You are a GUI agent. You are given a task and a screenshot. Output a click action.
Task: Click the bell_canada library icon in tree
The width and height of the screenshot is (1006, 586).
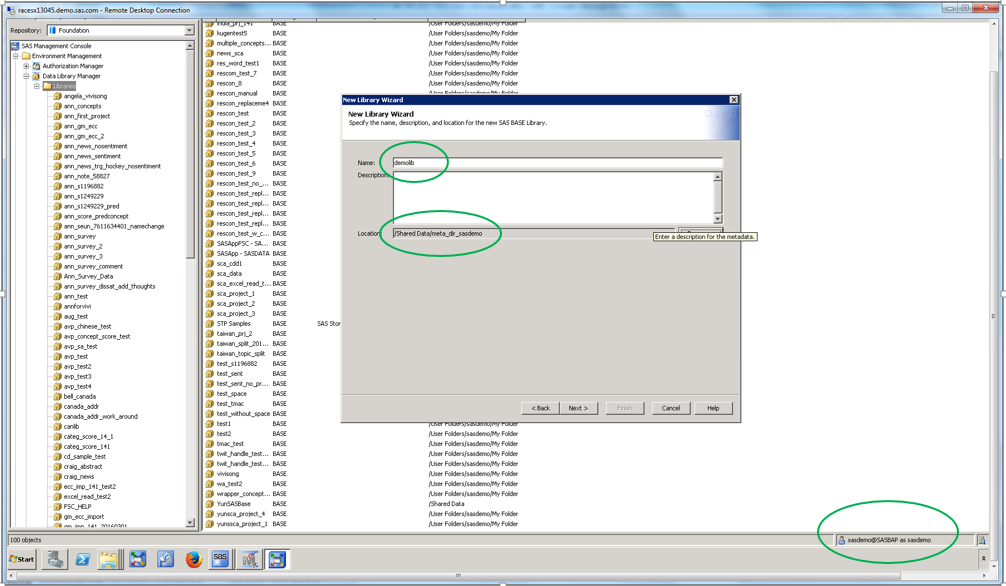(x=58, y=397)
